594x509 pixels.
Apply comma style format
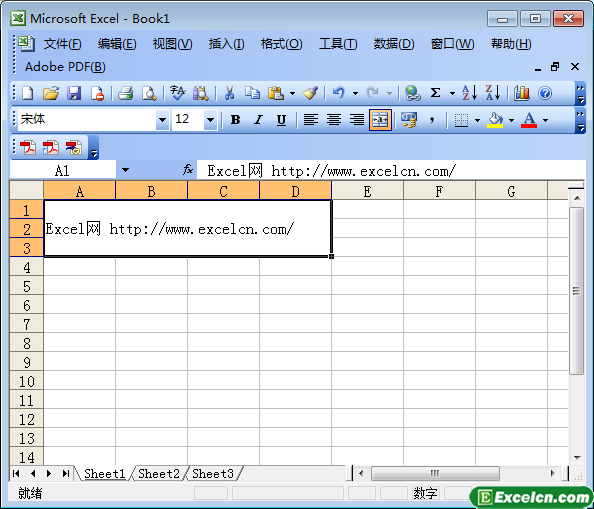432,120
